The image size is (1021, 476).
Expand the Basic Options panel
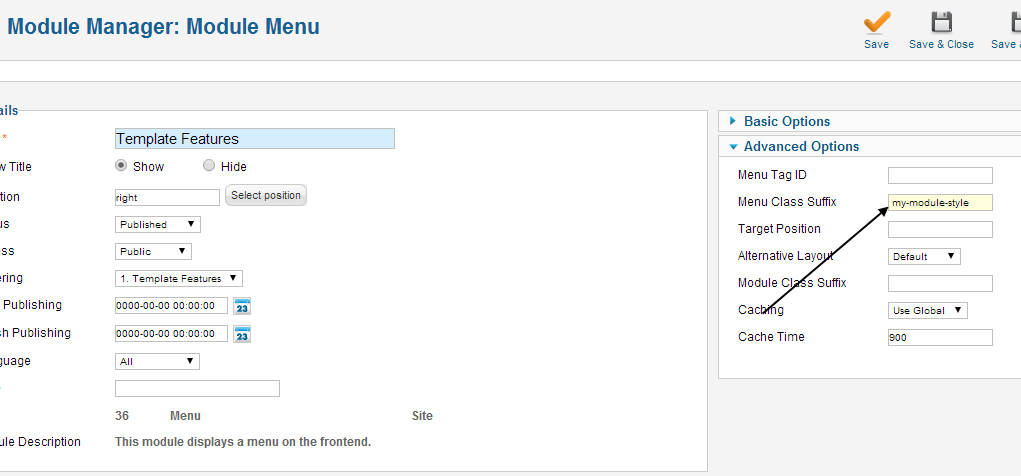pos(787,121)
